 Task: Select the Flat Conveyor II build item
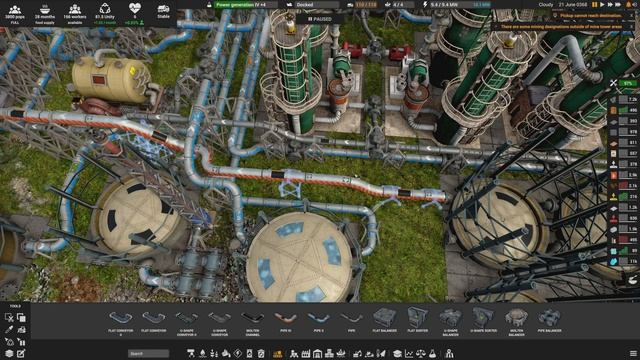coord(120,323)
